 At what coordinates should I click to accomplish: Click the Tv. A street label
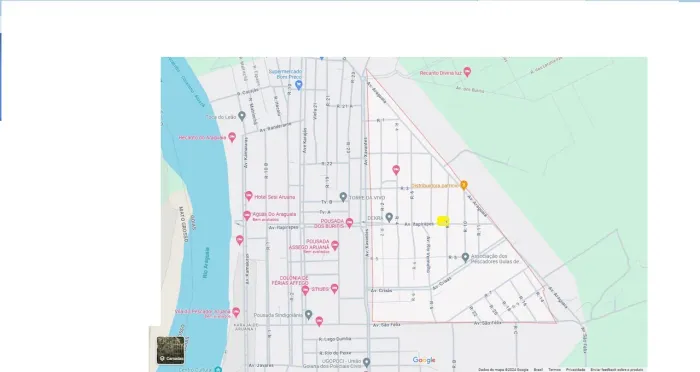tap(325, 212)
